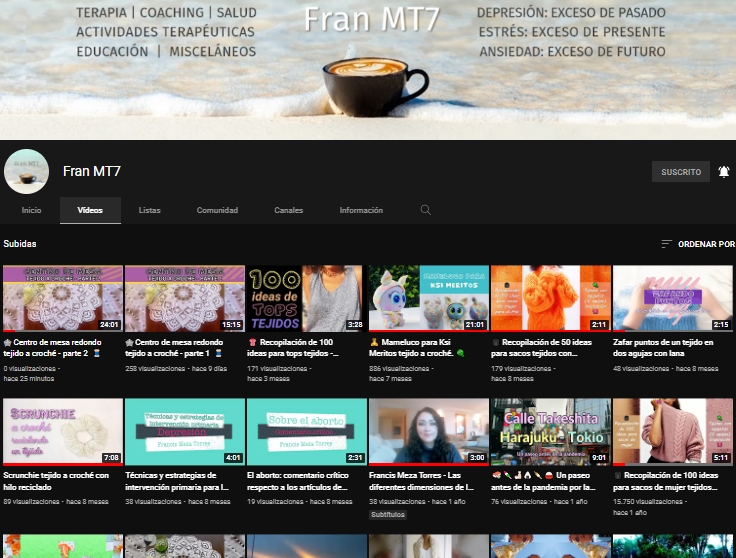Open Depresión intervención primaria thumbnail
The width and height of the screenshot is (736, 558).
[x=185, y=432]
